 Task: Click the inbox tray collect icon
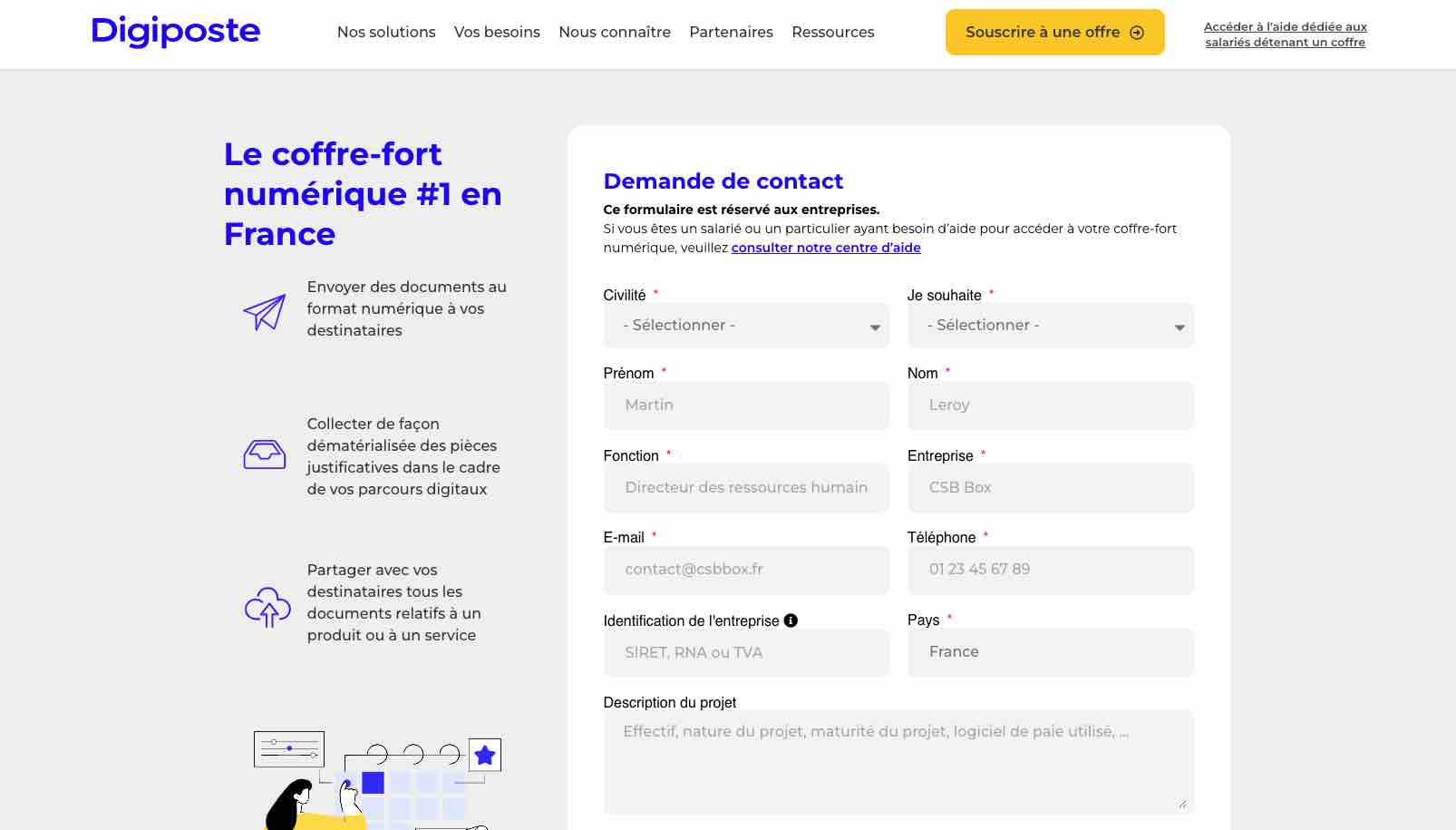pos(265,454)
